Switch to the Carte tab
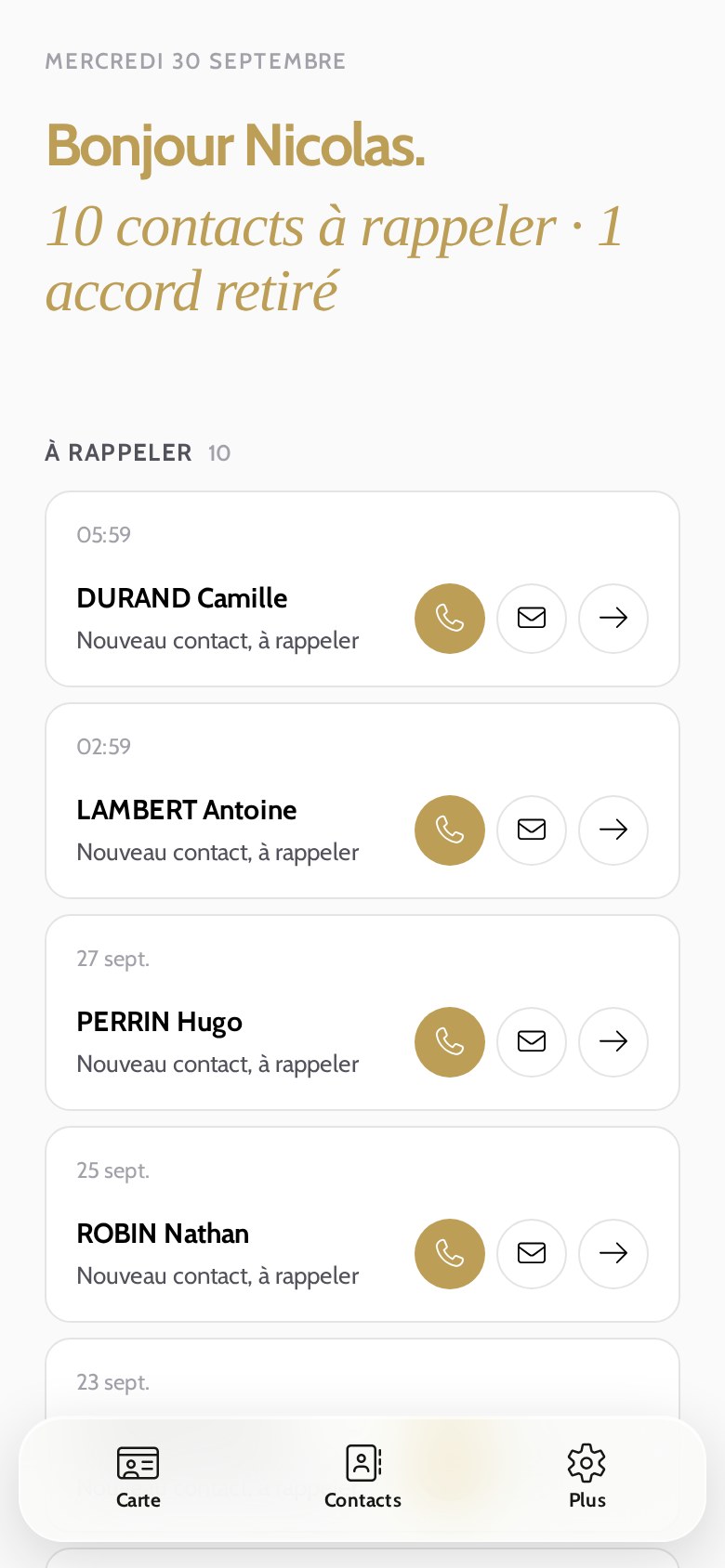This screenshot has width=725, height=1568. coord(138,1477)
